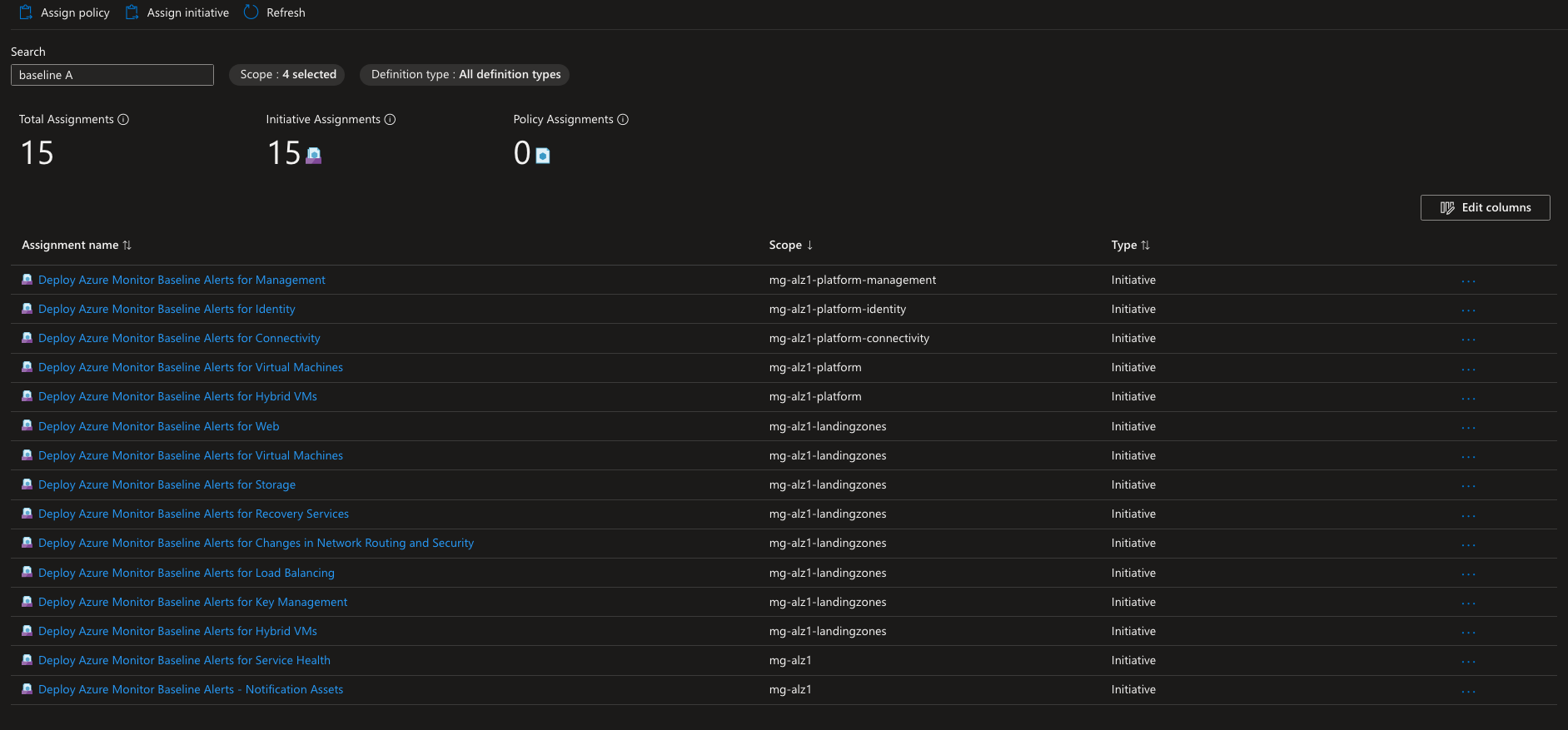Open more options for Service Health row

1468,662
